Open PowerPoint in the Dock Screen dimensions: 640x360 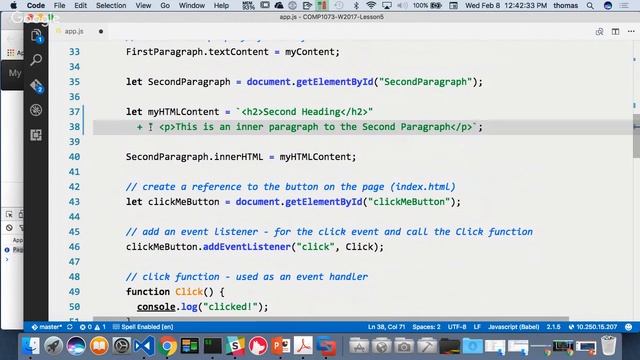coord(281,346)
